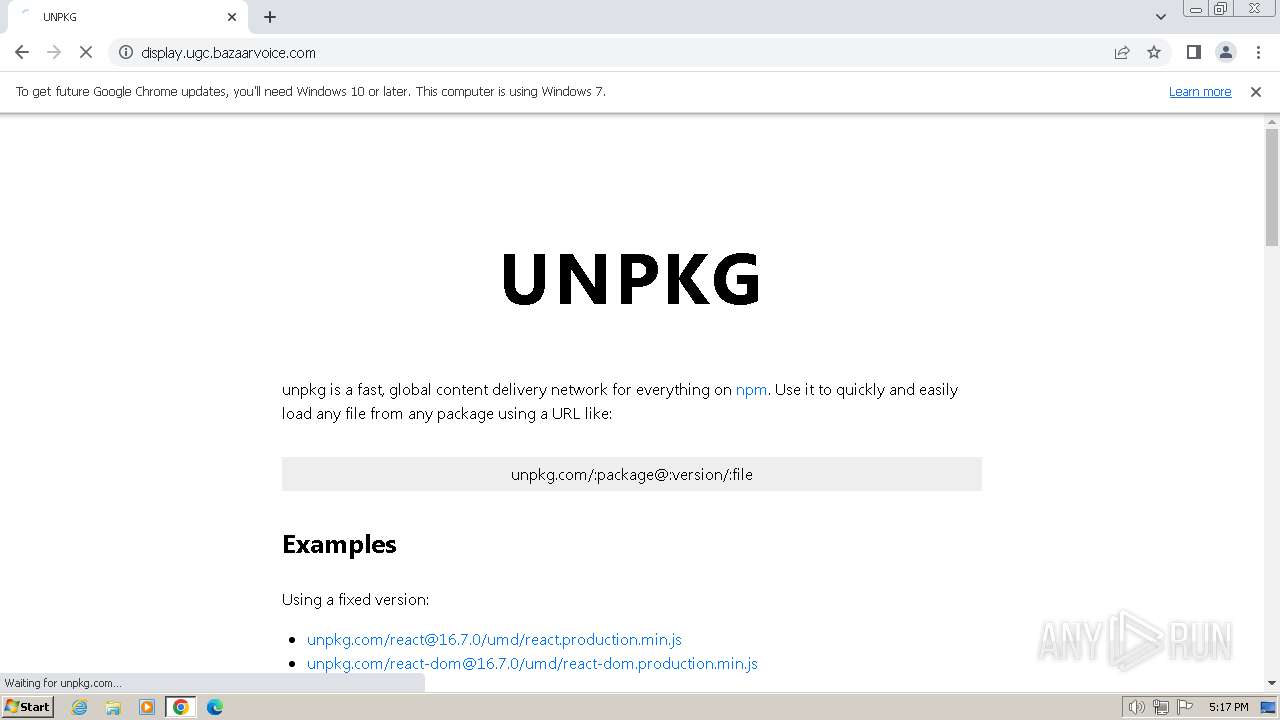1280x720 pixels.
Task: Open the npm link
Action: pos(751,389)
